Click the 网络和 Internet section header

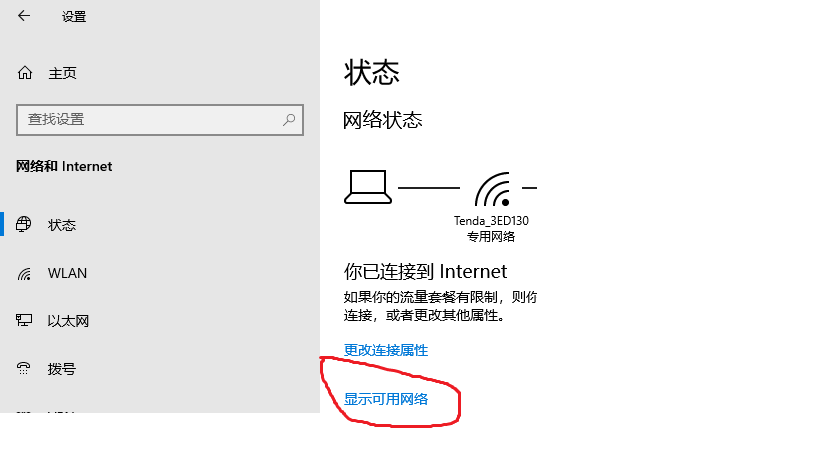pyautogui.click(x=64, y=166)
